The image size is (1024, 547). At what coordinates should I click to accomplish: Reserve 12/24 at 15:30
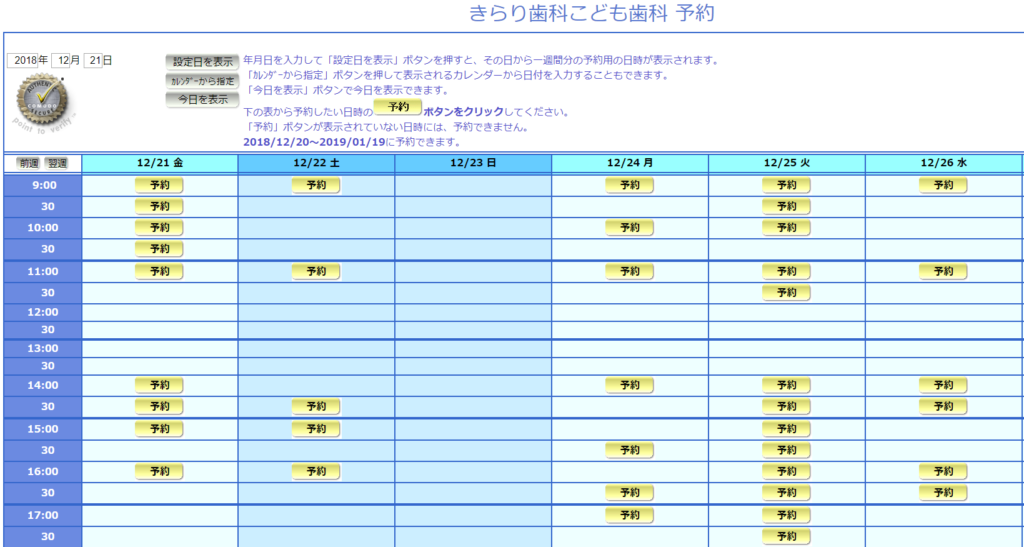[630, 450]
